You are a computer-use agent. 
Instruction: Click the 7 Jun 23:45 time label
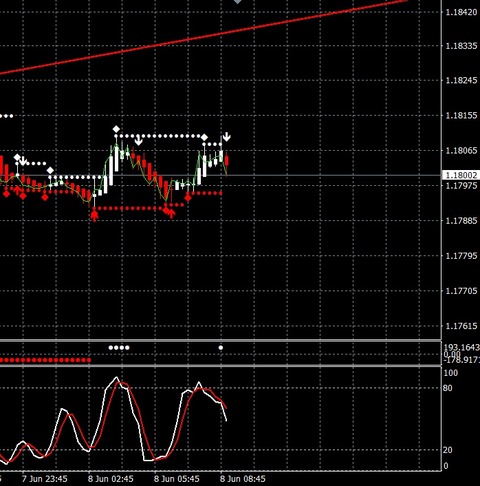45,479
